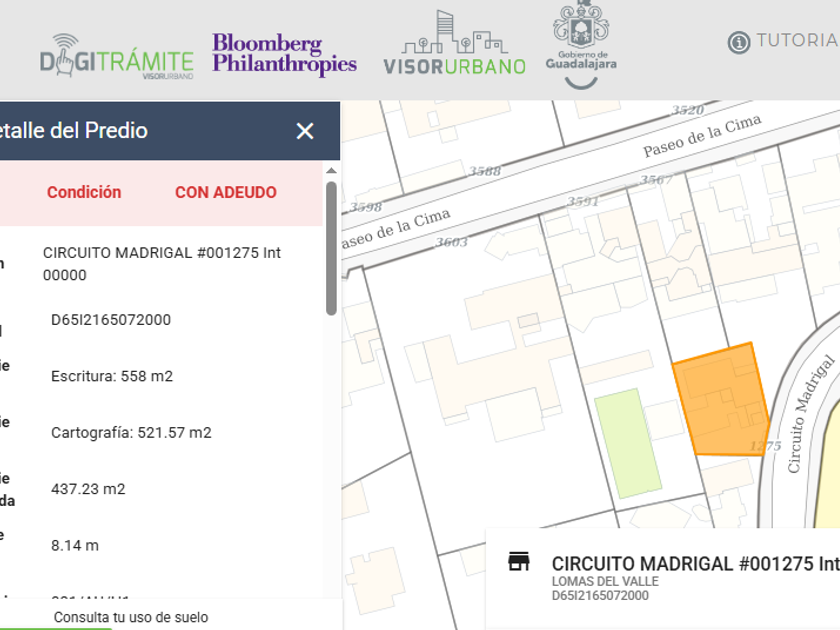Open the Gobierno de Guadalajara crest logo

(x=581, y=45)
